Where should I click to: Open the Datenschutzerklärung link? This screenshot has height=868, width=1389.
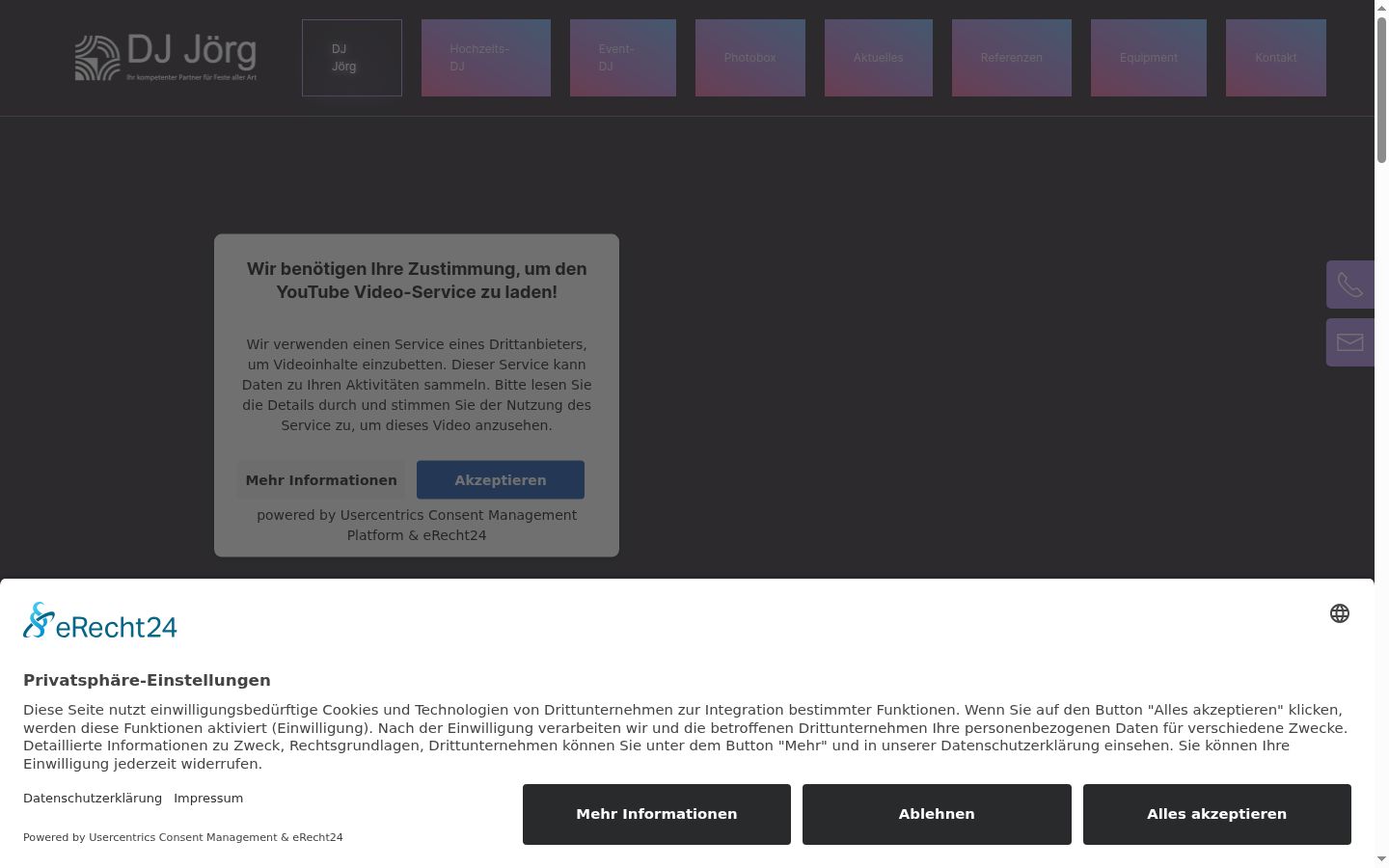tap(93, 799)
